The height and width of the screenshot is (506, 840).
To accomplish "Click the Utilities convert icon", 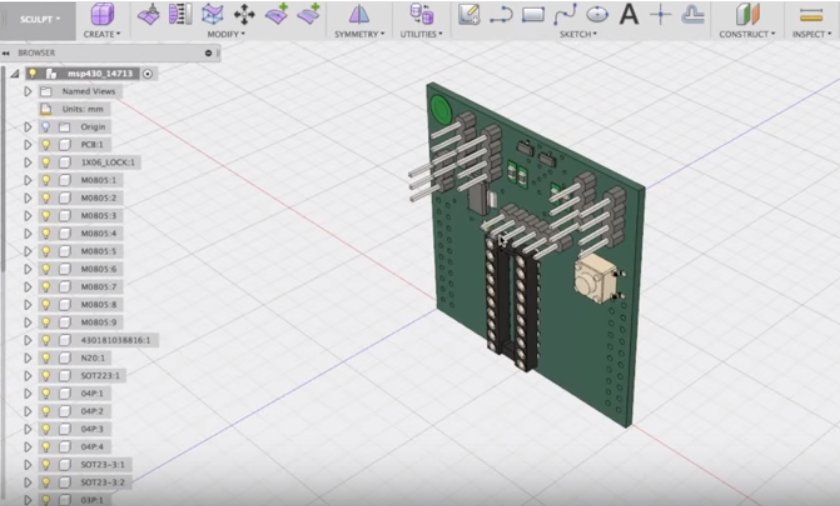I will tap(422, 14).
